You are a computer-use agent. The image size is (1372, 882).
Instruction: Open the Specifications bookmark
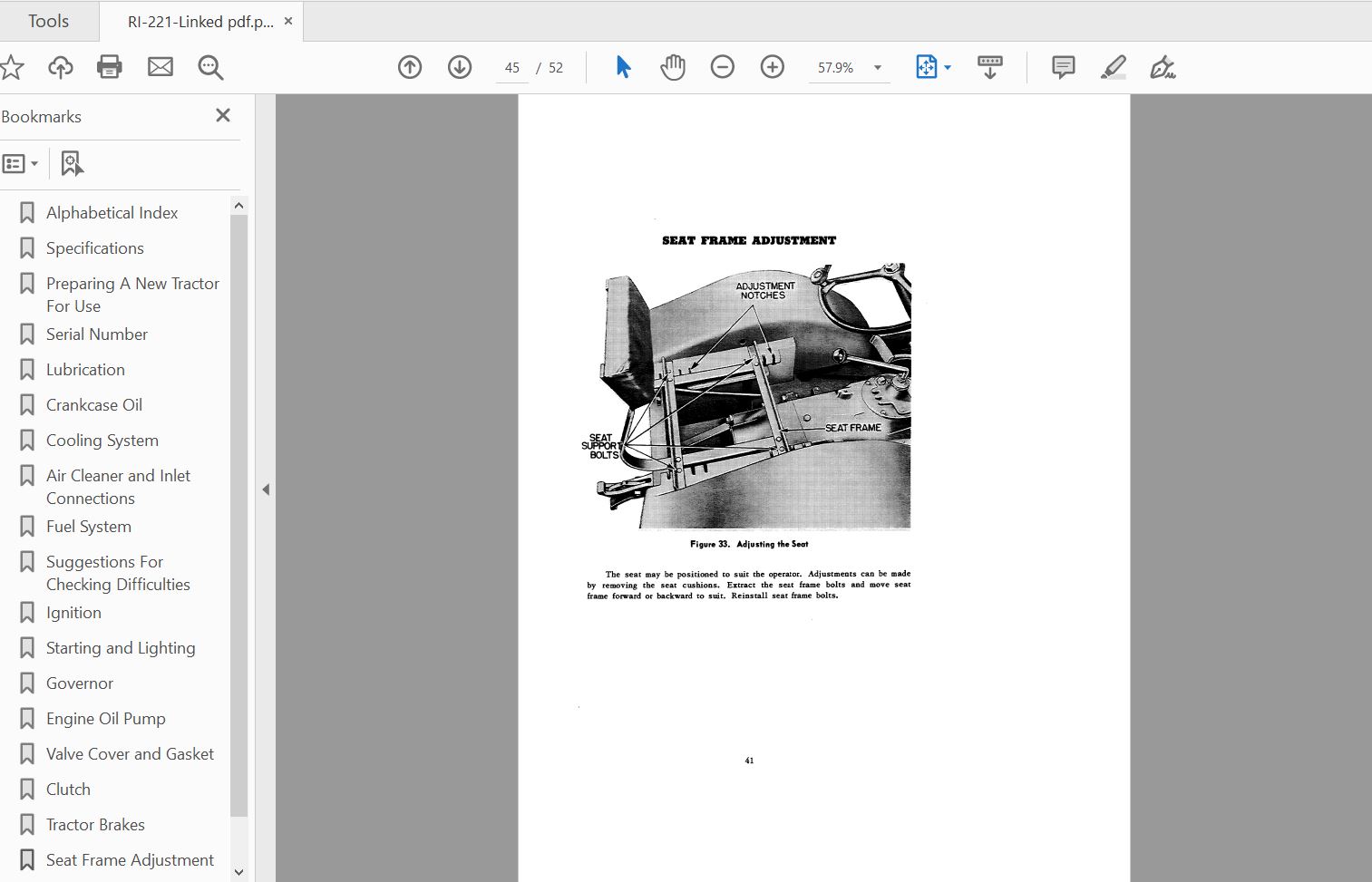click(x=95, y=248)
